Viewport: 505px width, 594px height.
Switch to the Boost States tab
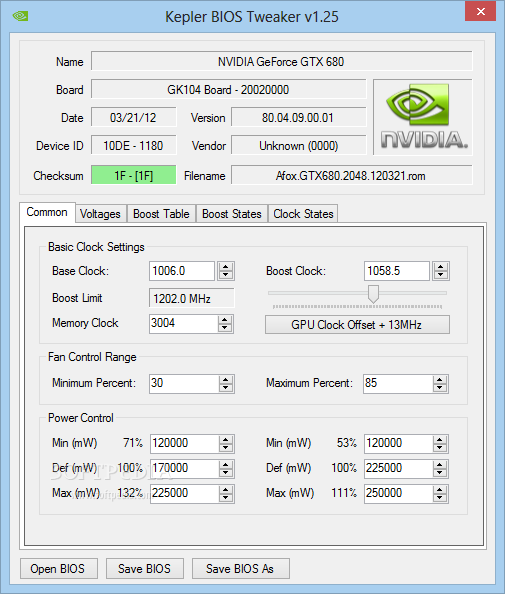tap(232, 214)
